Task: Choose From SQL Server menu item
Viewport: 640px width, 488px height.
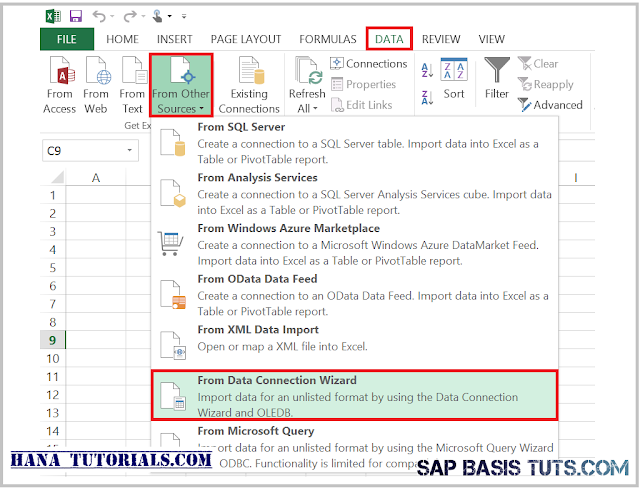Action: point(354,142)
